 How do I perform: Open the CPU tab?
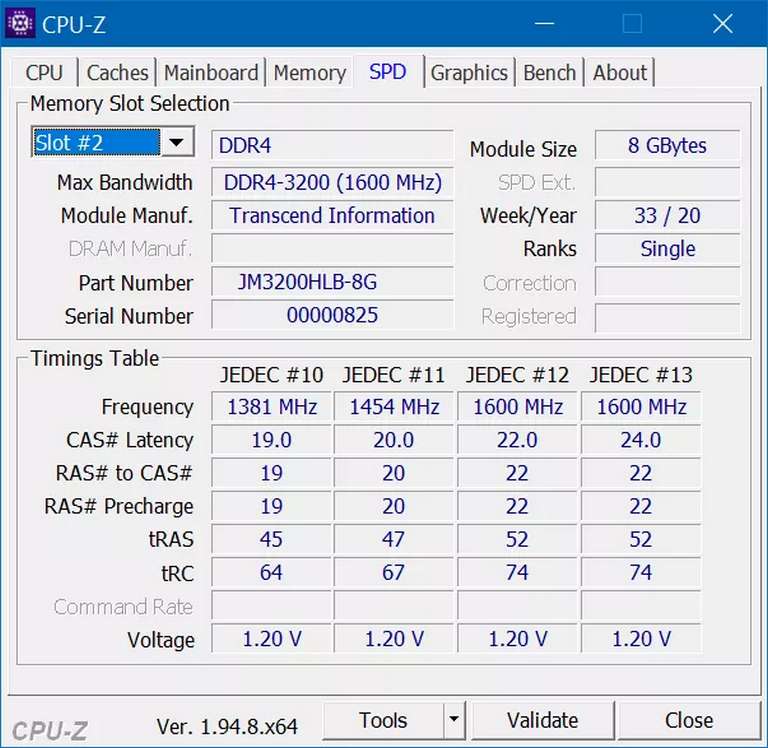(44, 72)
